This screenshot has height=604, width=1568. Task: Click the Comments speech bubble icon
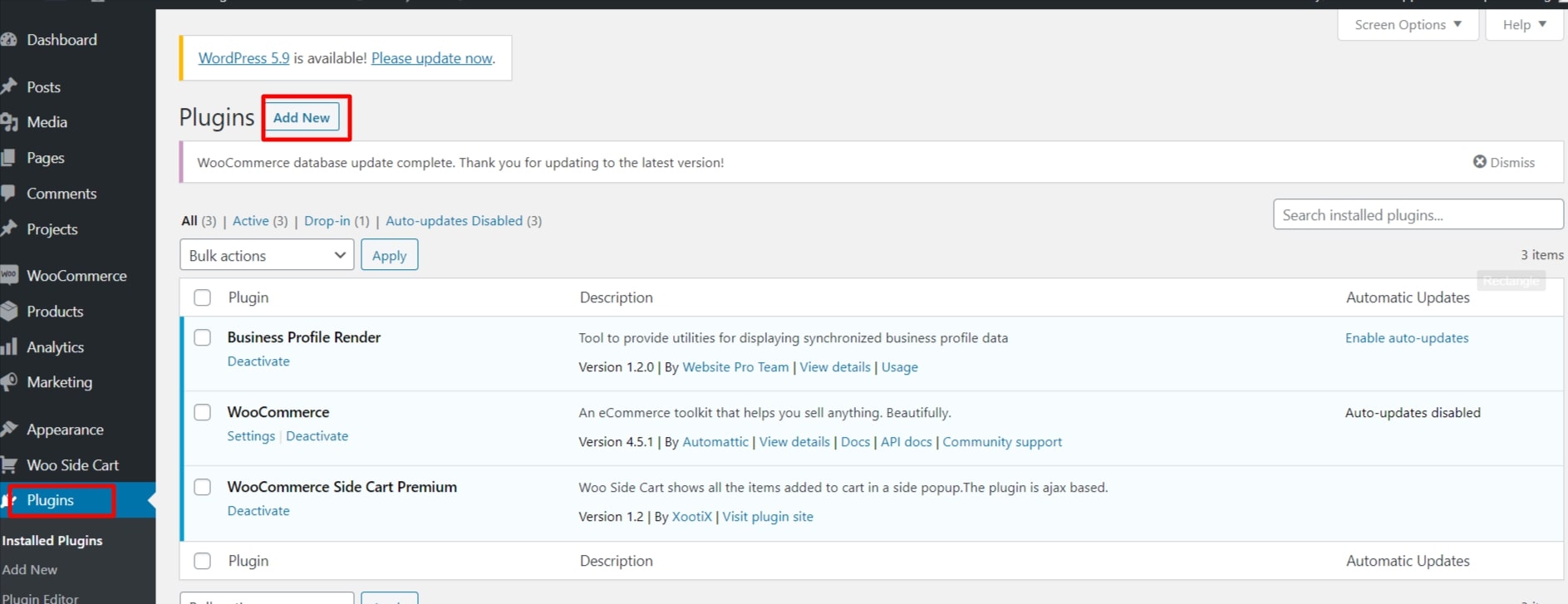[x=9, y=194]
